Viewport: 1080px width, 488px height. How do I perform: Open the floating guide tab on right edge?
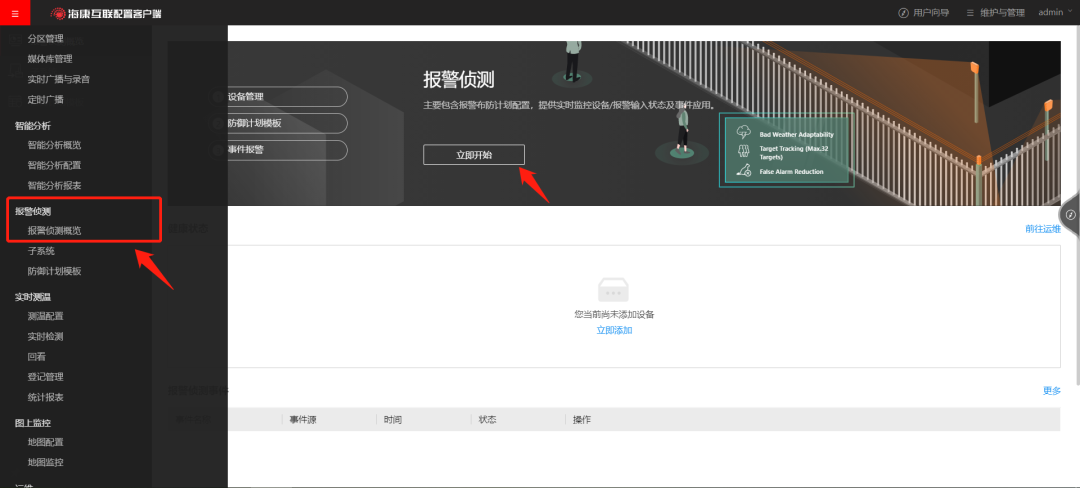[x=1070, y=215]
